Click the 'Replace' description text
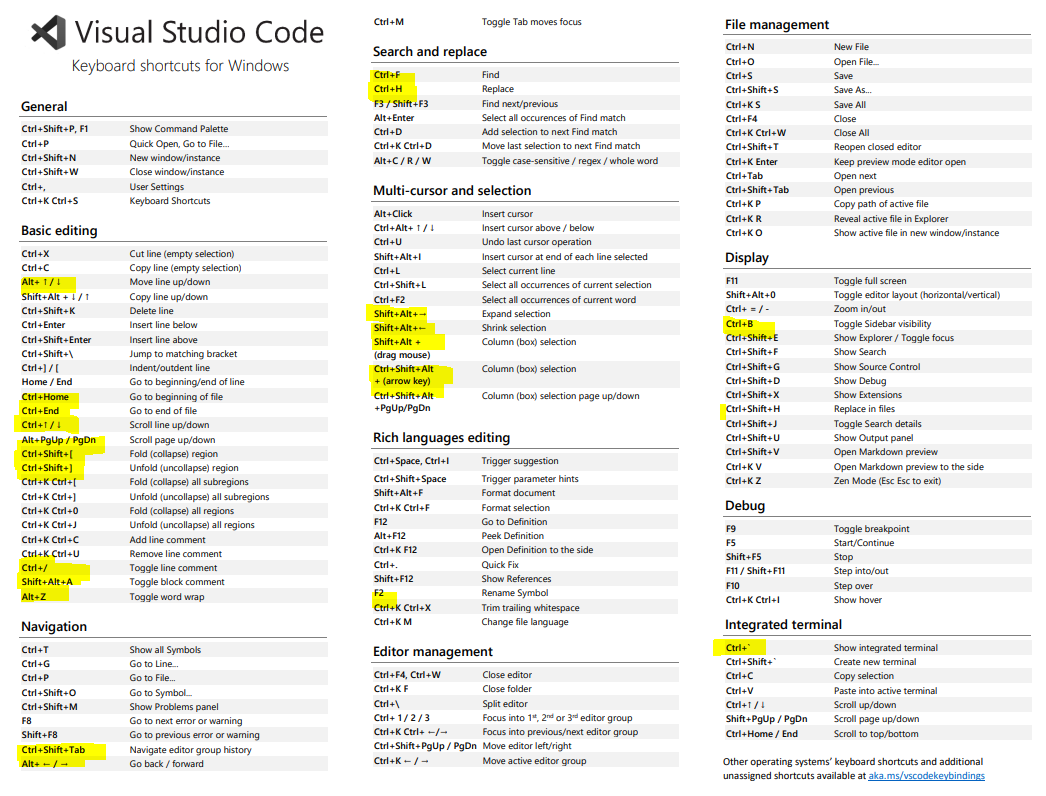This screenshot has width=1046, height=796. [x=498, y=89]
